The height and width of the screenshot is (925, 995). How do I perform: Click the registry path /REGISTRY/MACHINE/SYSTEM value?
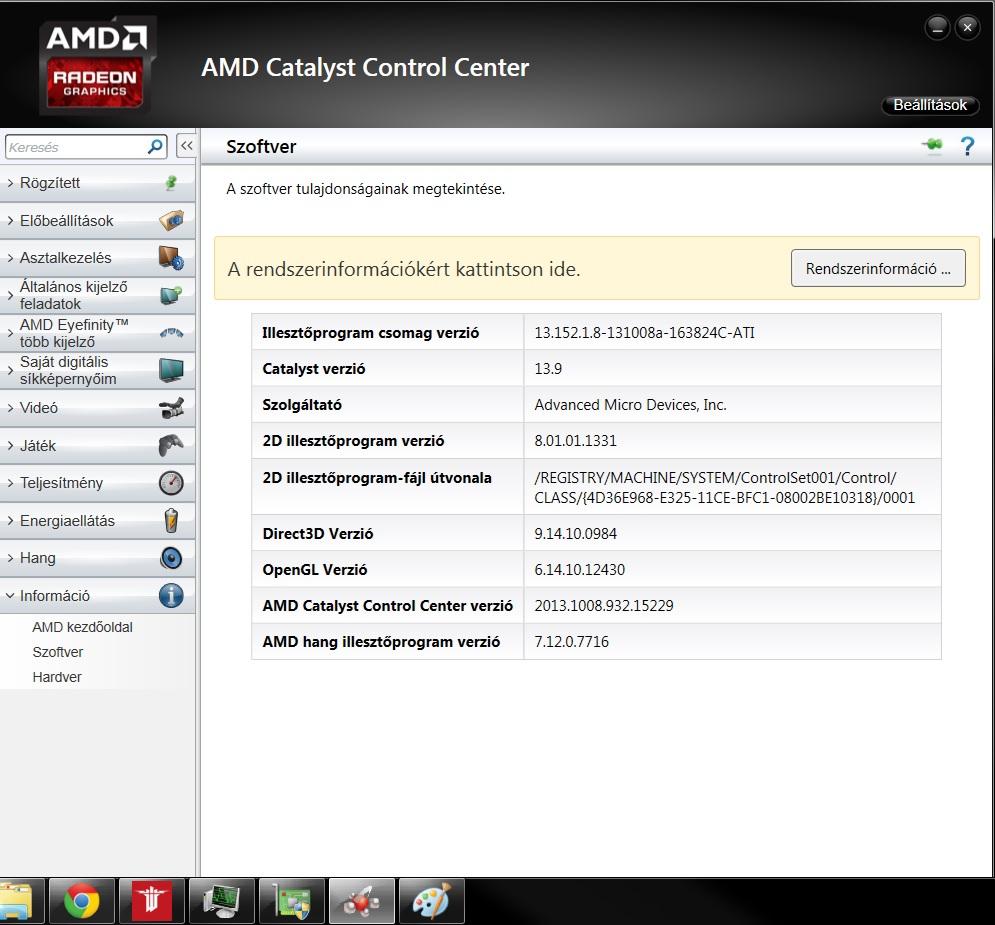(x=725, y=487)
